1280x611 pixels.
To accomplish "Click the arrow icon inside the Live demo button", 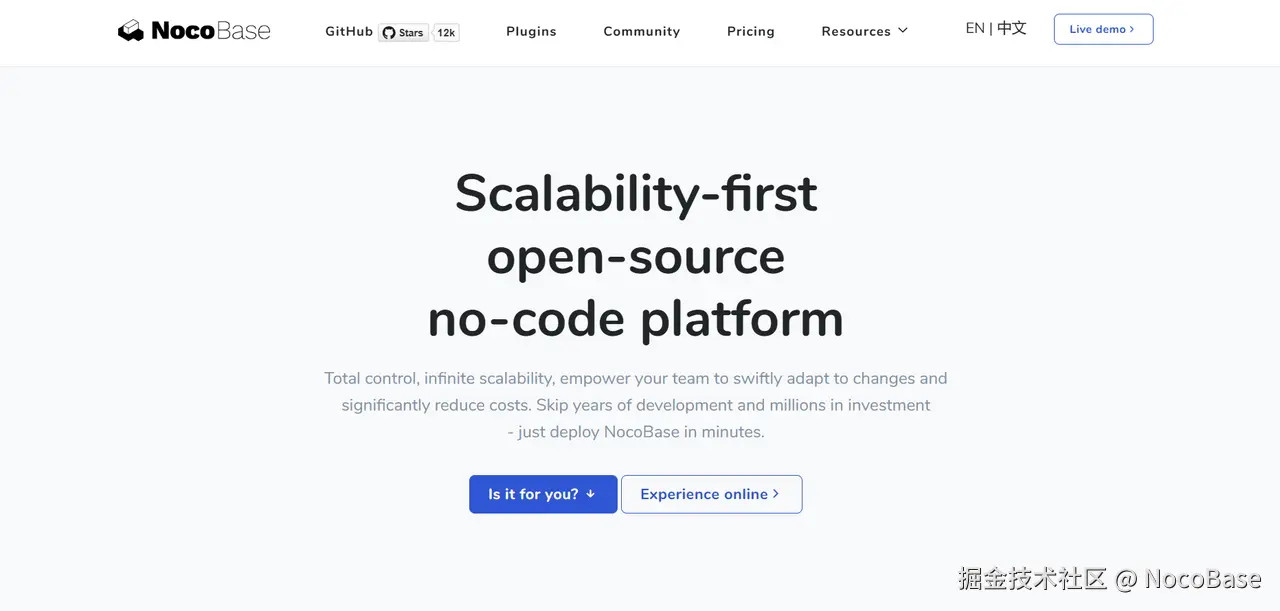I will tap(1131, 29).
